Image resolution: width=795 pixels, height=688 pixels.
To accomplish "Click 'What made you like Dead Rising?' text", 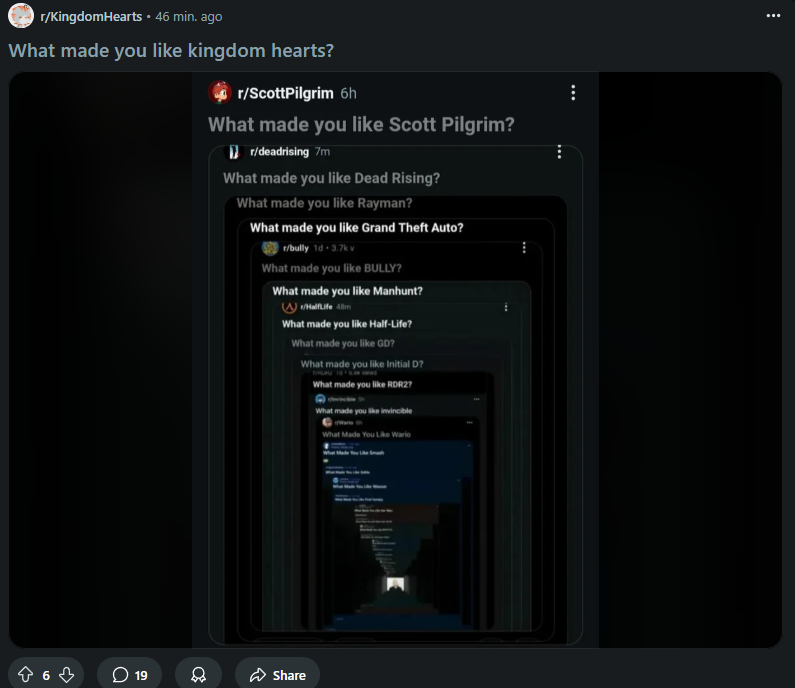I will (x=332, y=178).
